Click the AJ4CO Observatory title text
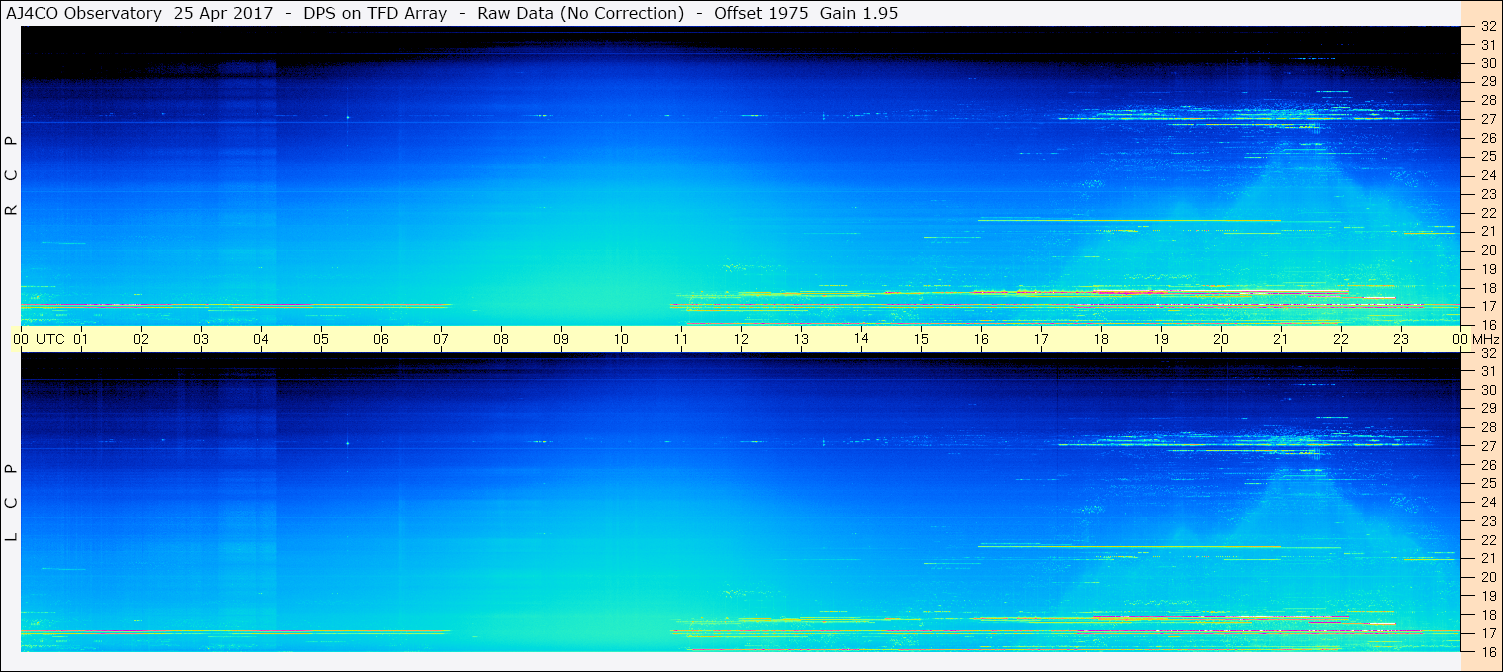 tap(84, 14)
